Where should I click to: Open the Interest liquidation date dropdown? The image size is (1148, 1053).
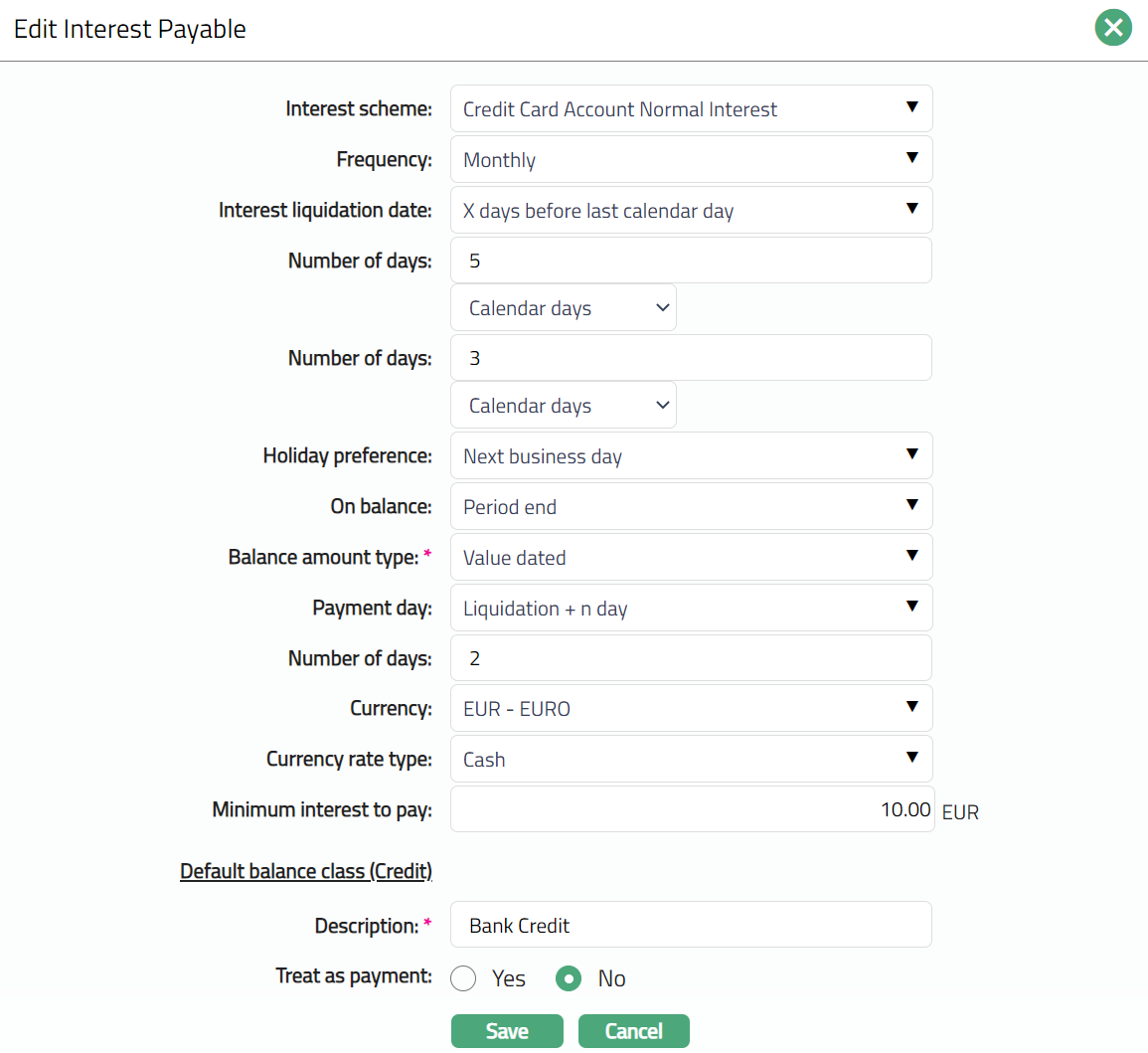(x=691, y=211)
